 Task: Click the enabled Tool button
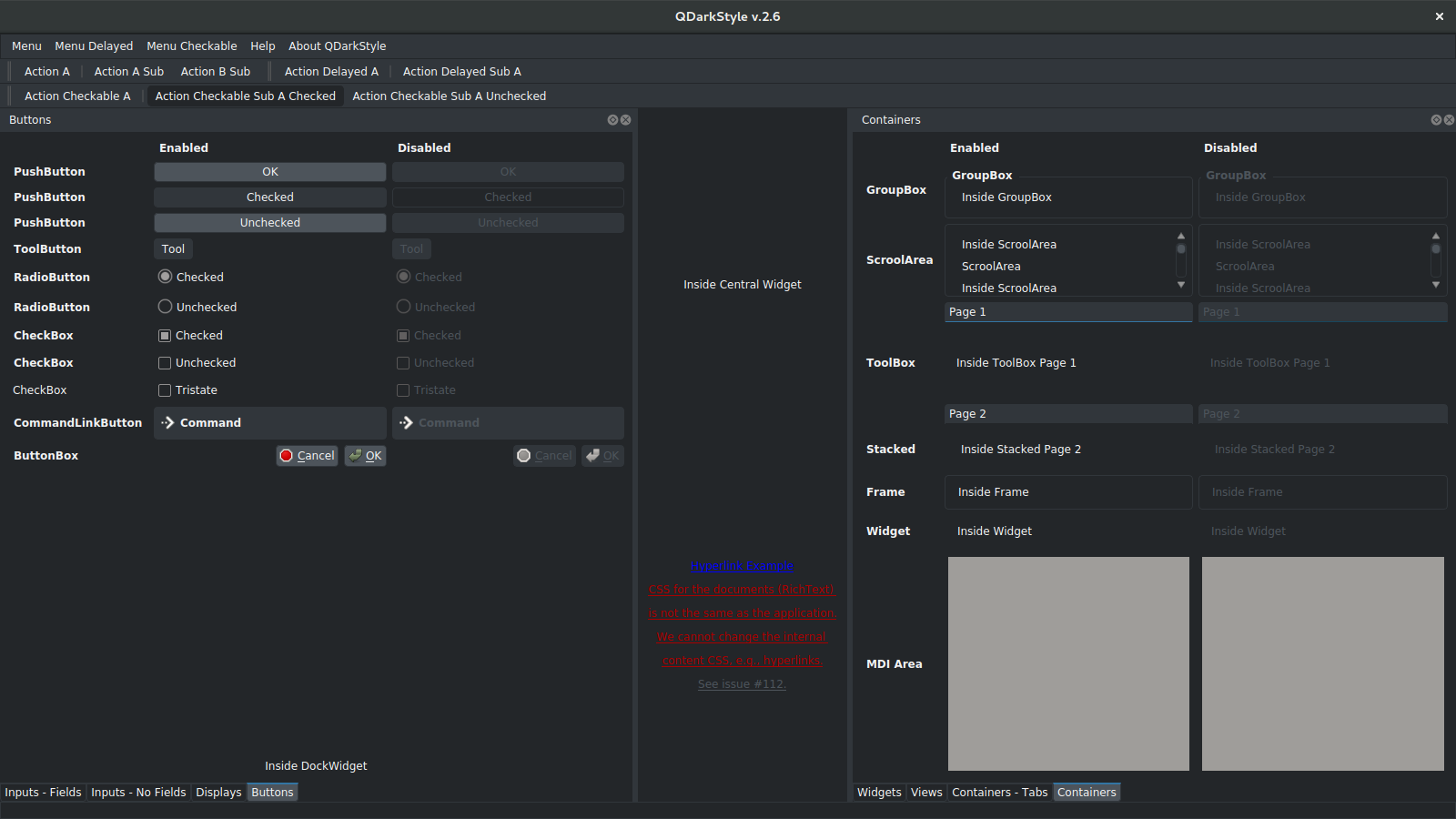(x=173, y=249)
